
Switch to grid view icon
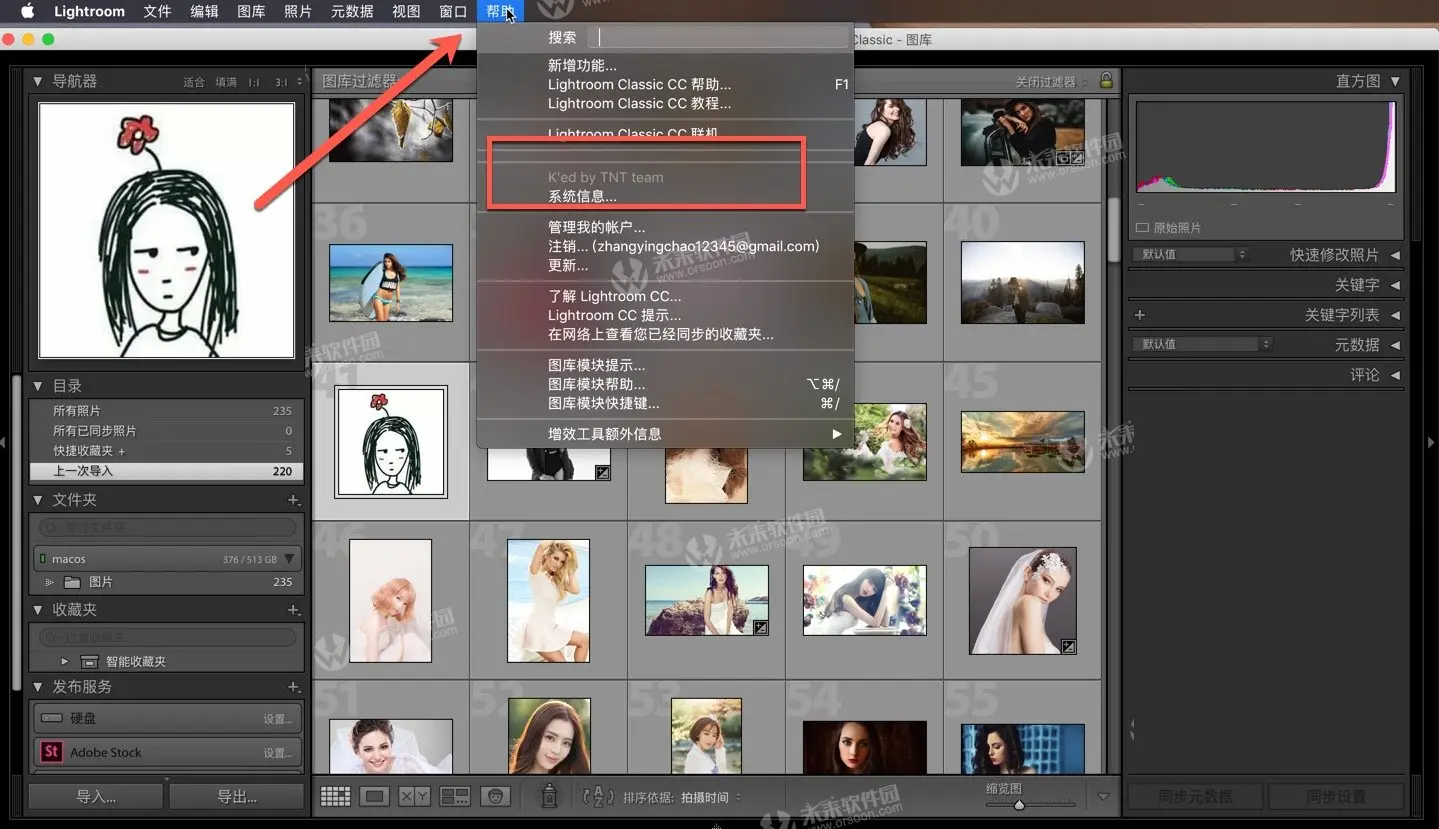click(x=335, y=797)
